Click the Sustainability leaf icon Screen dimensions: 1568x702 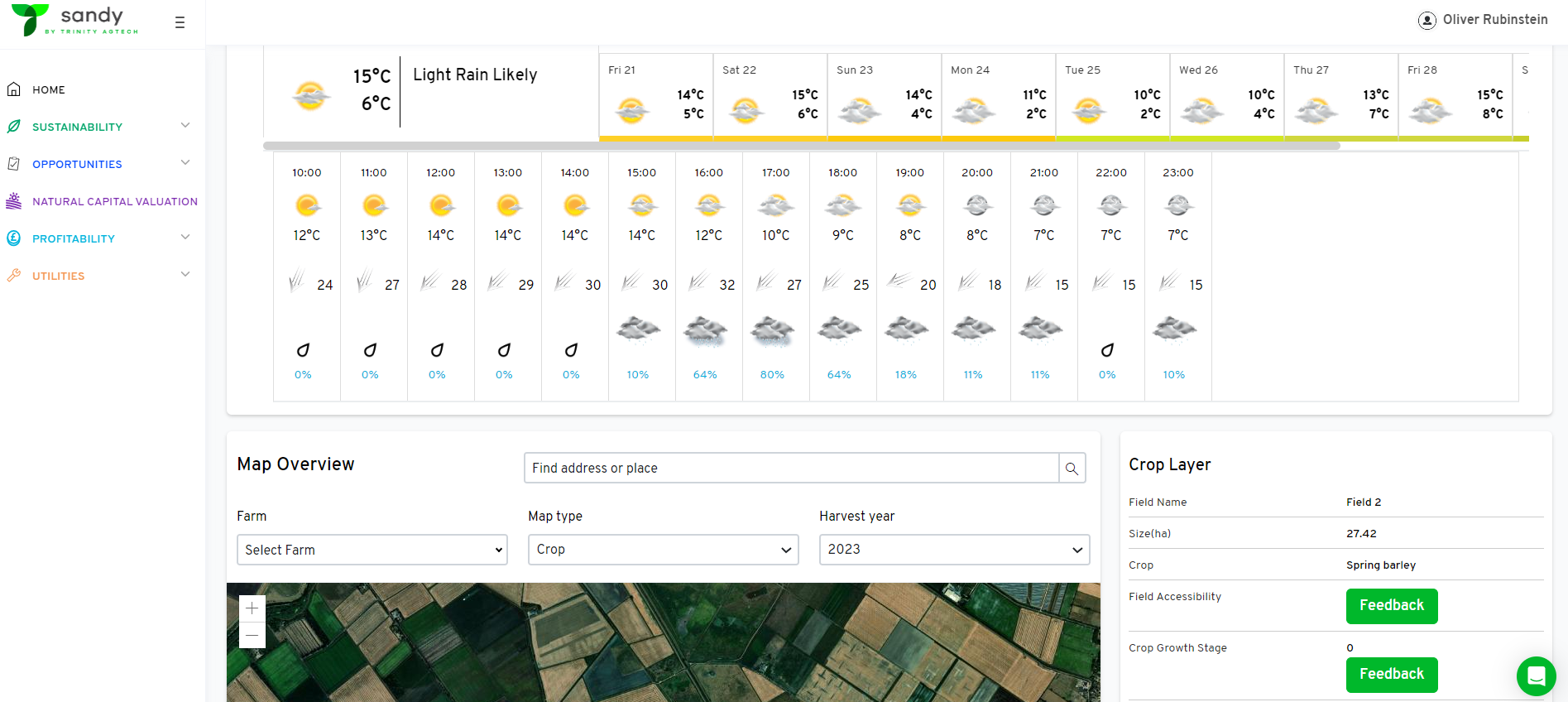pyautogui.click(x=14, y=126)
